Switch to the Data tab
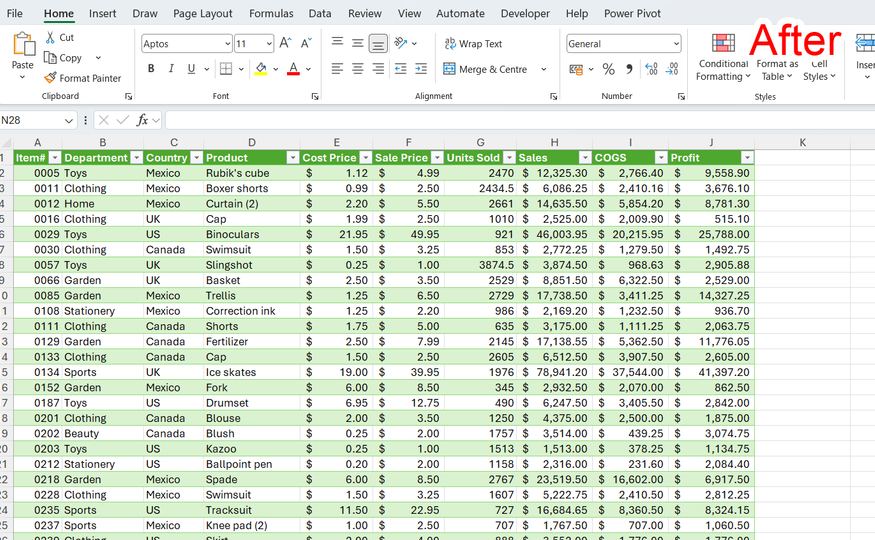Image resolution: width=875 pixels, height=540 pixels. click(x=320, y=13)
